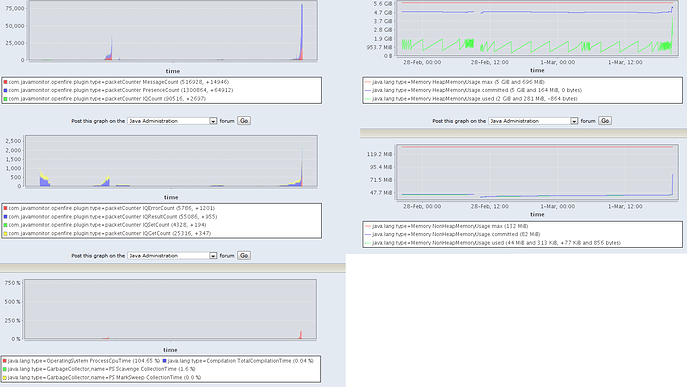
Task: Click the packet counter MessageCount chart area
Action: coord(173,30)
